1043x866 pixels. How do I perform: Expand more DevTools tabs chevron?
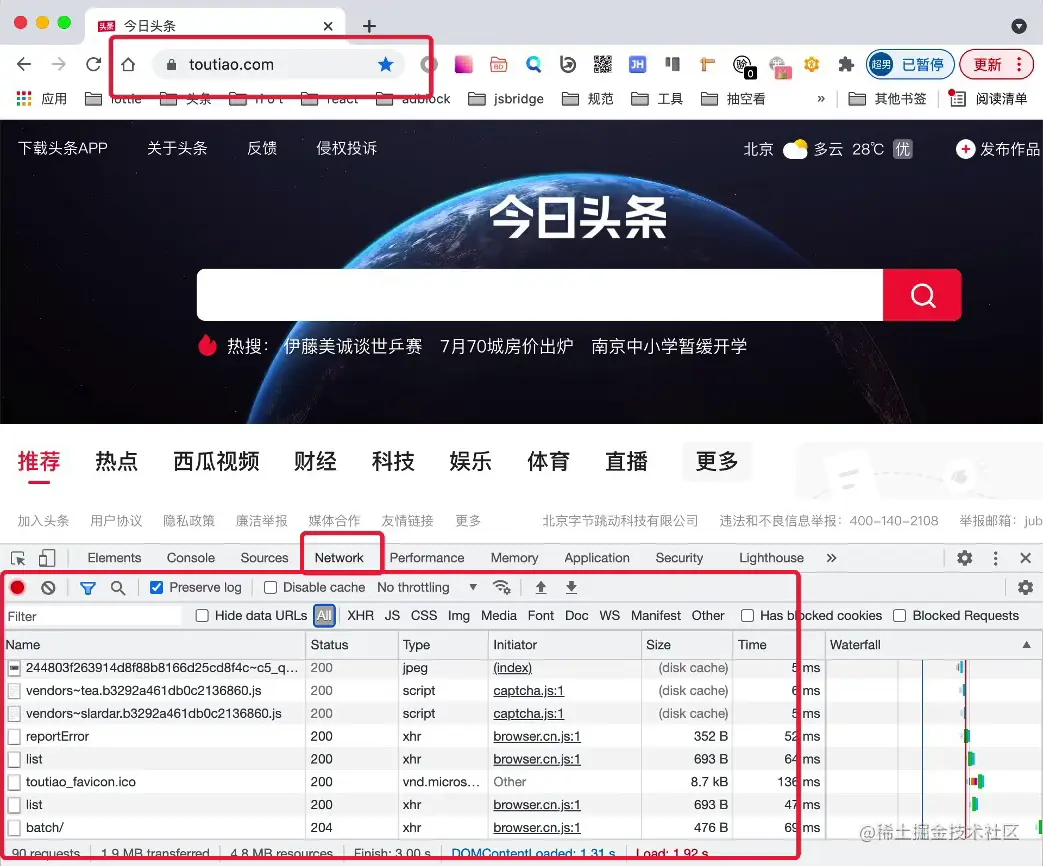831,558
